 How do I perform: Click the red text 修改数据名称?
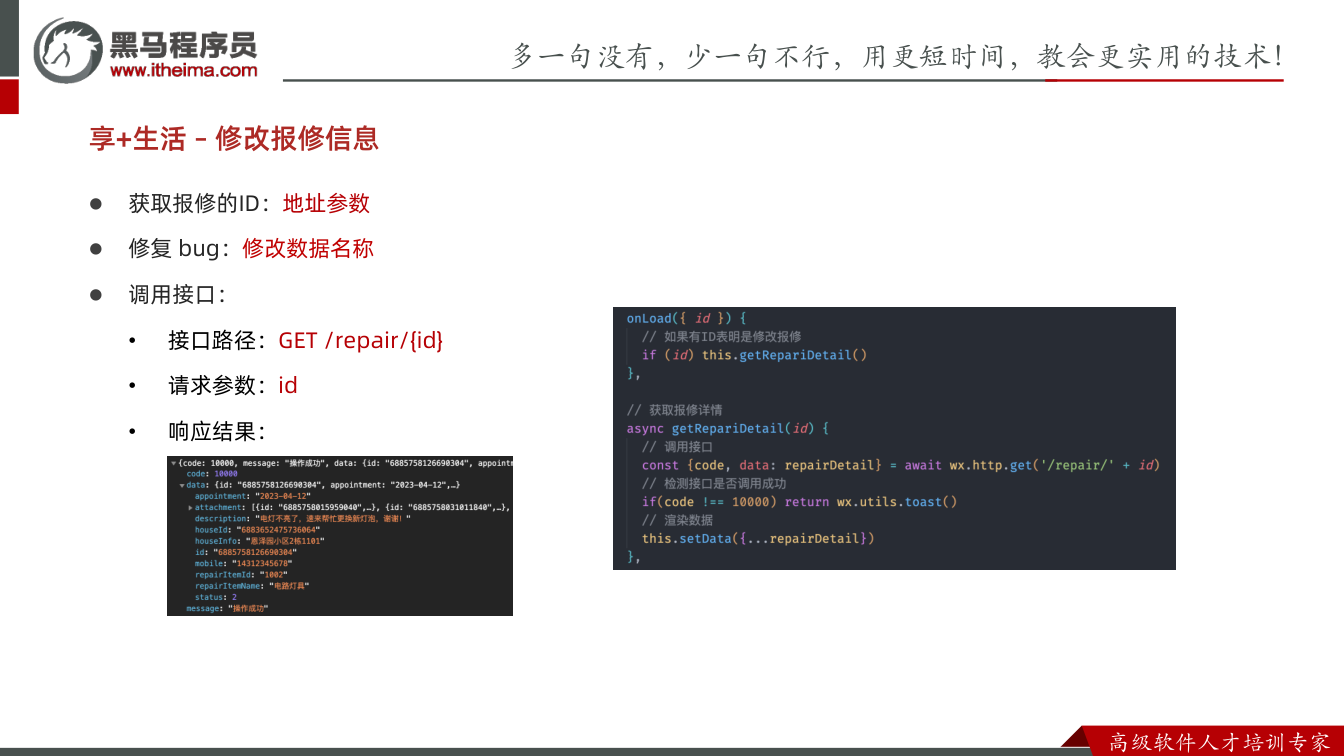pyautogui.click(x=308, y=248)
